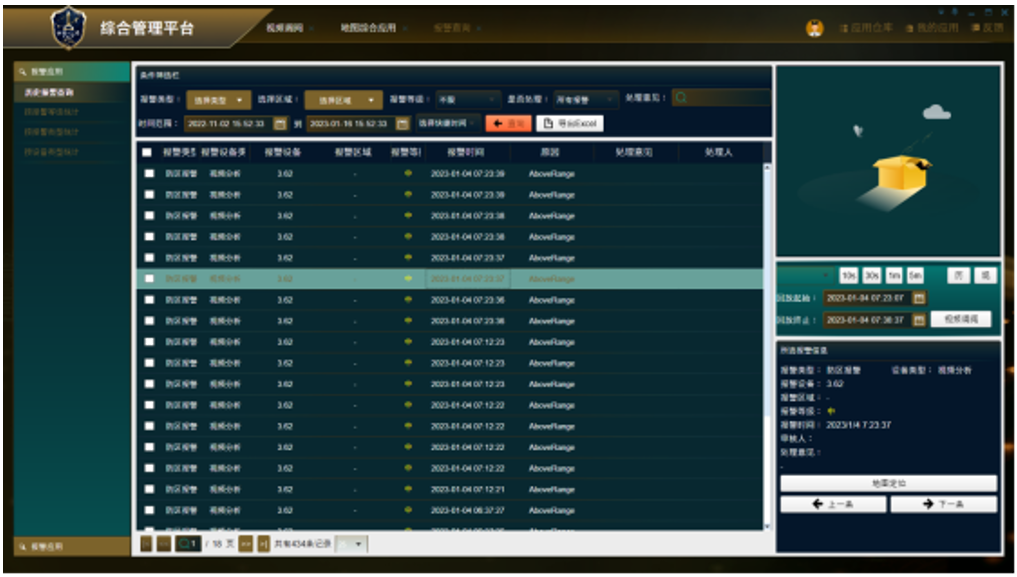
Task: Open the alarm type dropdown
Action: pyautogui.click(x=217, y=100)
